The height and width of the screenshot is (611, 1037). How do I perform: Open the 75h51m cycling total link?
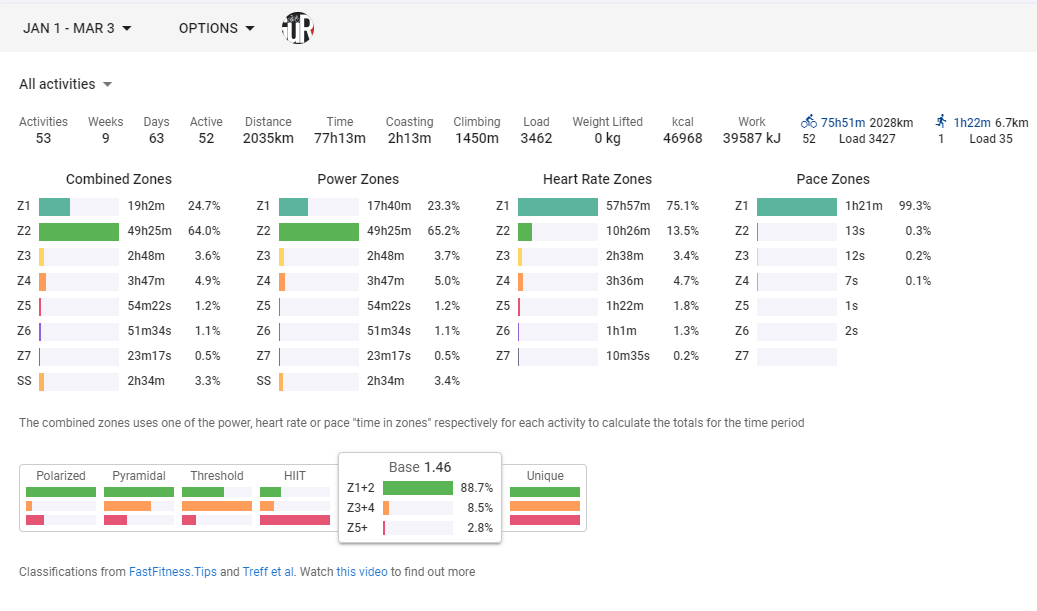tap(843, 122)
